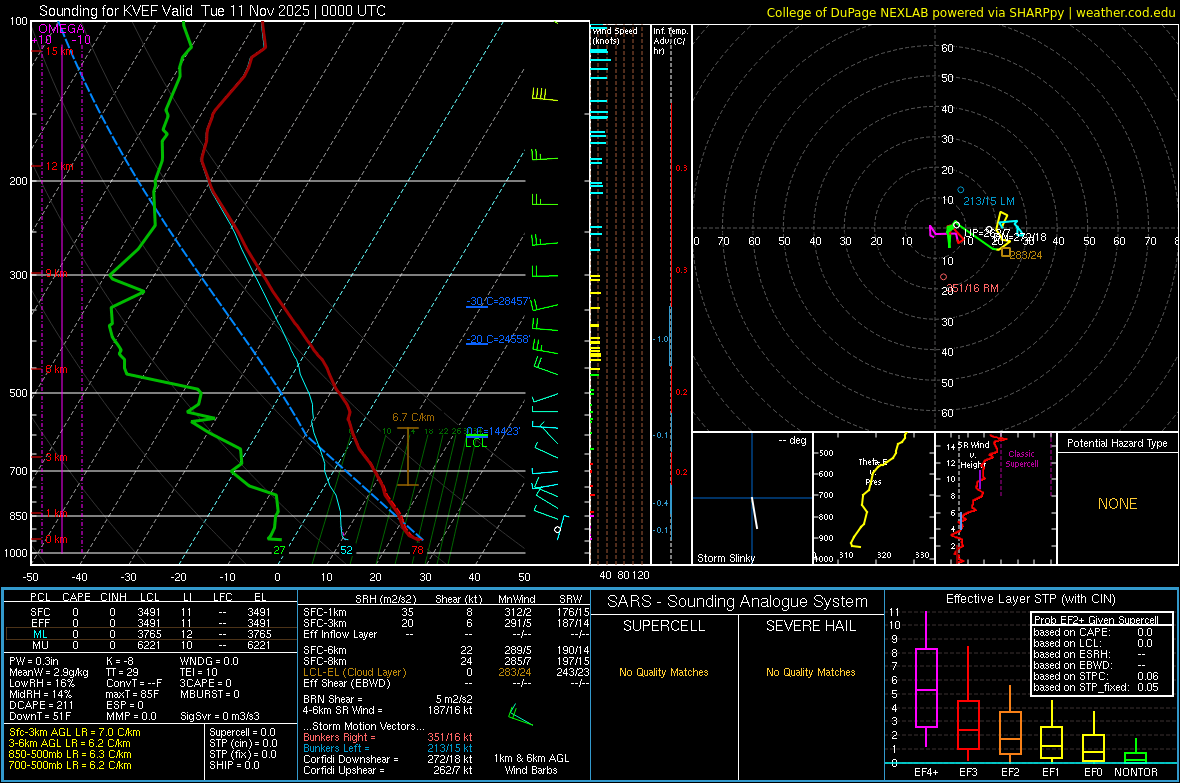
Task: Click the Storm Slinky label
Action: [725, 558]
